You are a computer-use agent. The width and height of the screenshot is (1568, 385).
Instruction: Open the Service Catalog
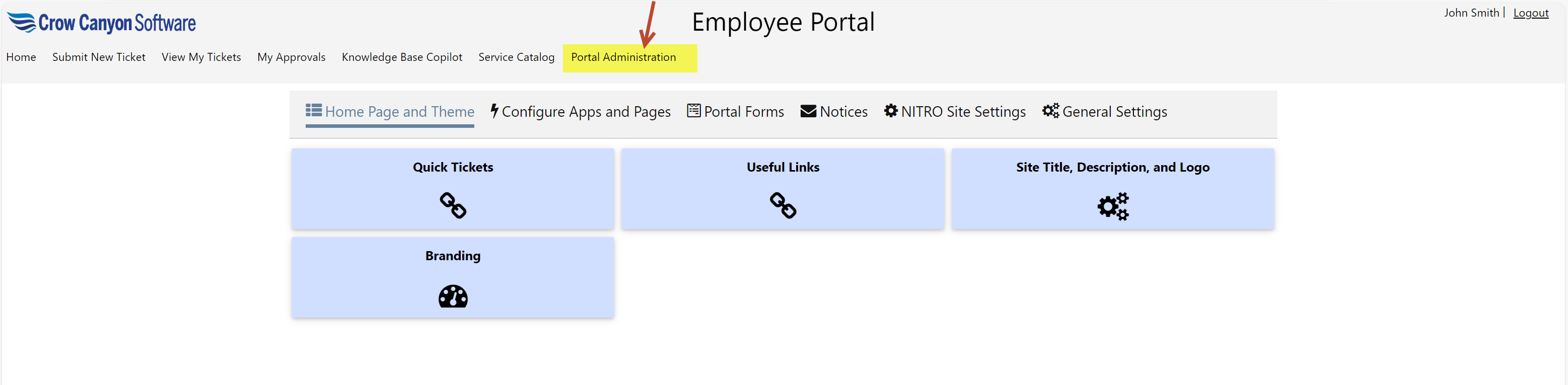pos(516,57)
